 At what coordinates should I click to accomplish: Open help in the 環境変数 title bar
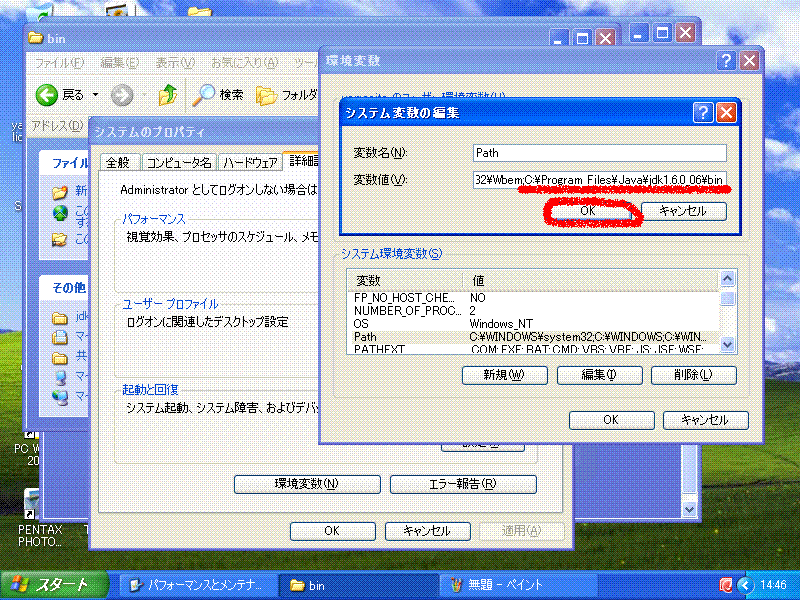pyautogui.click(x=726, y=61)
